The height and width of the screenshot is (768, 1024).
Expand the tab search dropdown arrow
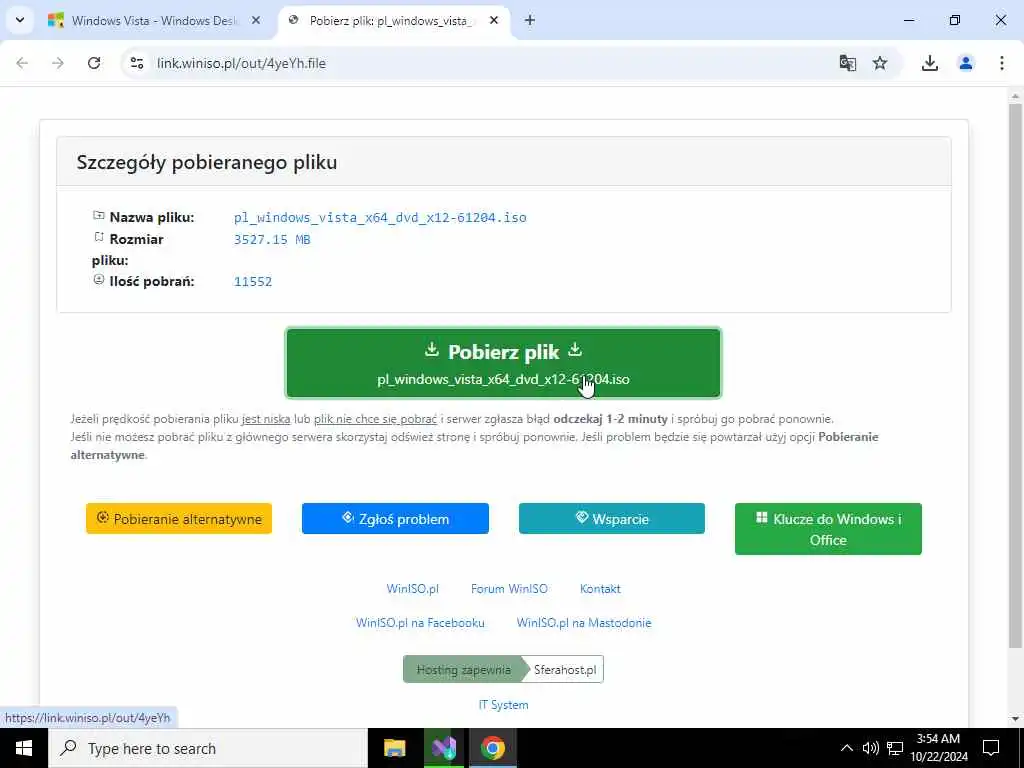point(20,20)
